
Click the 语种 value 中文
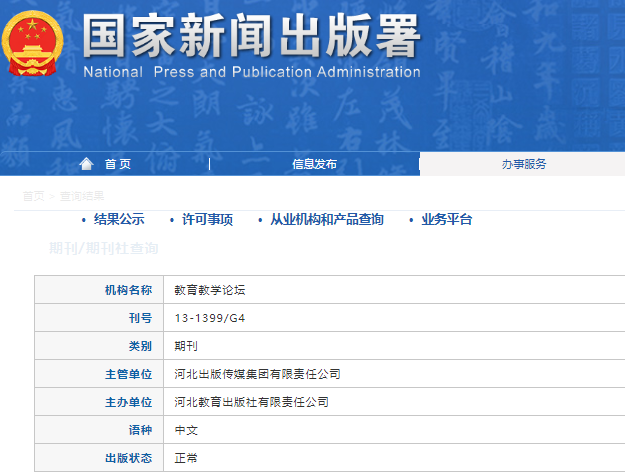186,430
